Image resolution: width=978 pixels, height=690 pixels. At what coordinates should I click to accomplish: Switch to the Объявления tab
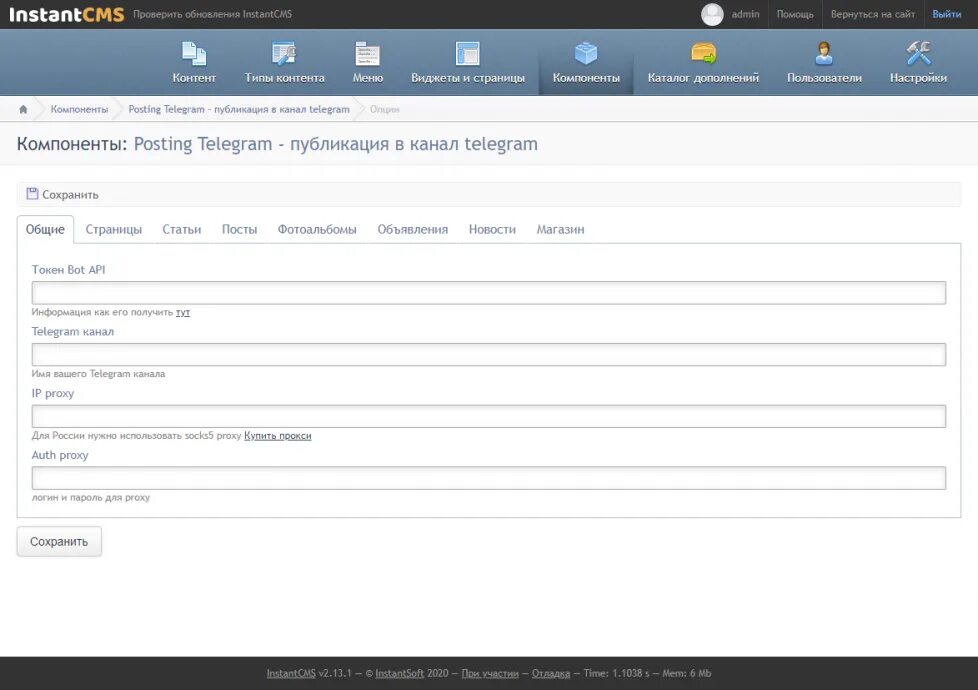point(412,230)
